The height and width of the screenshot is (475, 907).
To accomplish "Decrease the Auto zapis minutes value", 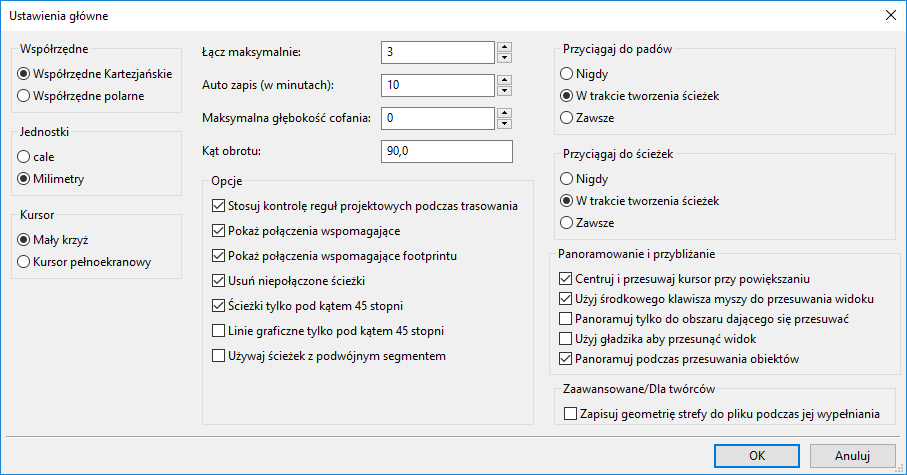I will point(505,91).
